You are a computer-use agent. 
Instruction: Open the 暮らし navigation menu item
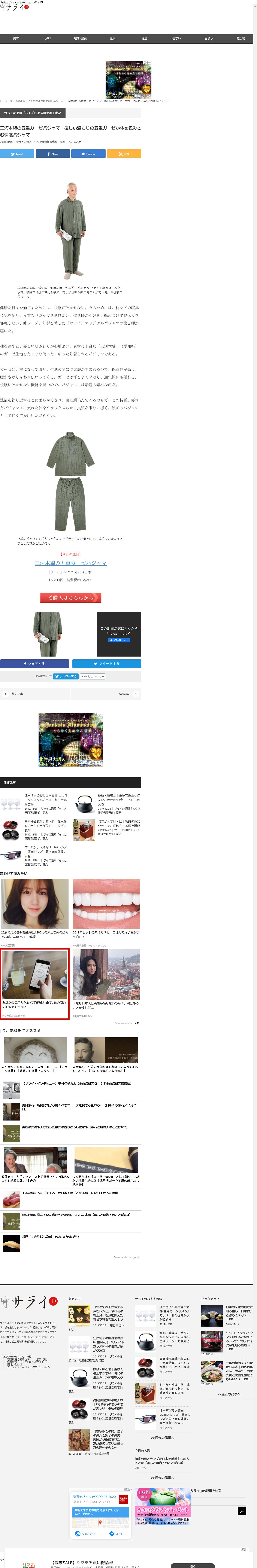point(209,38)
